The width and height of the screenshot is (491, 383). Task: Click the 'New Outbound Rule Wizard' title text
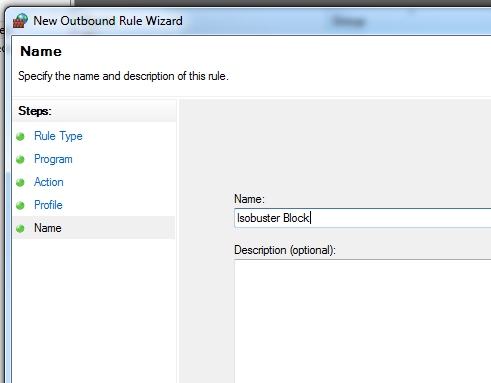[x=108, y=21]
